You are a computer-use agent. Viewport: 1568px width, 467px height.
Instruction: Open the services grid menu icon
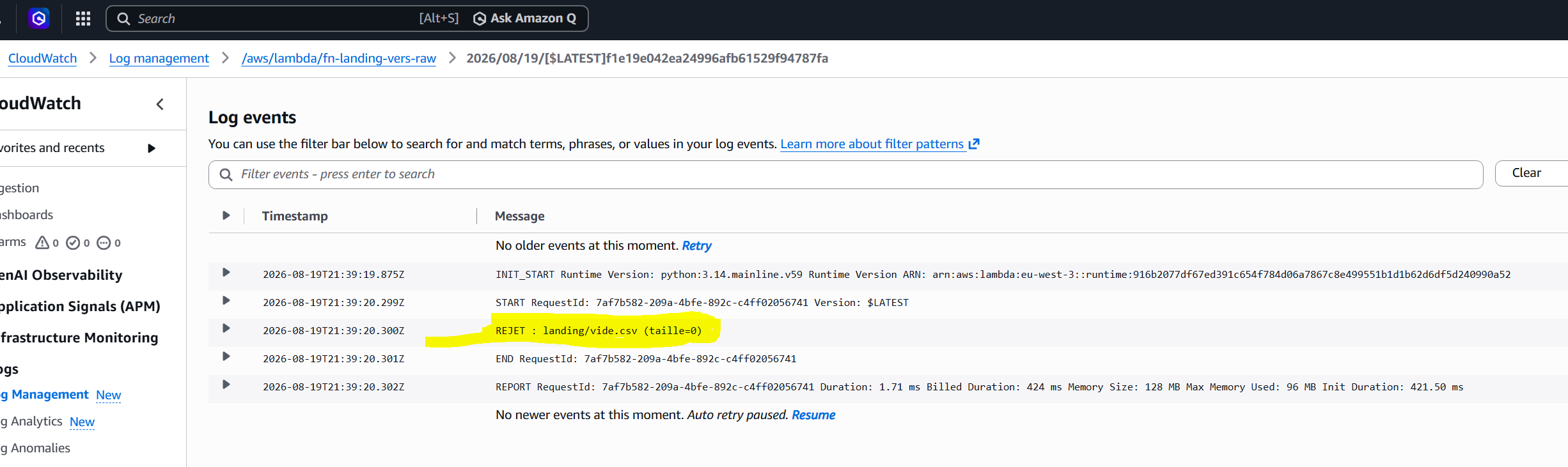coord(83,19)
